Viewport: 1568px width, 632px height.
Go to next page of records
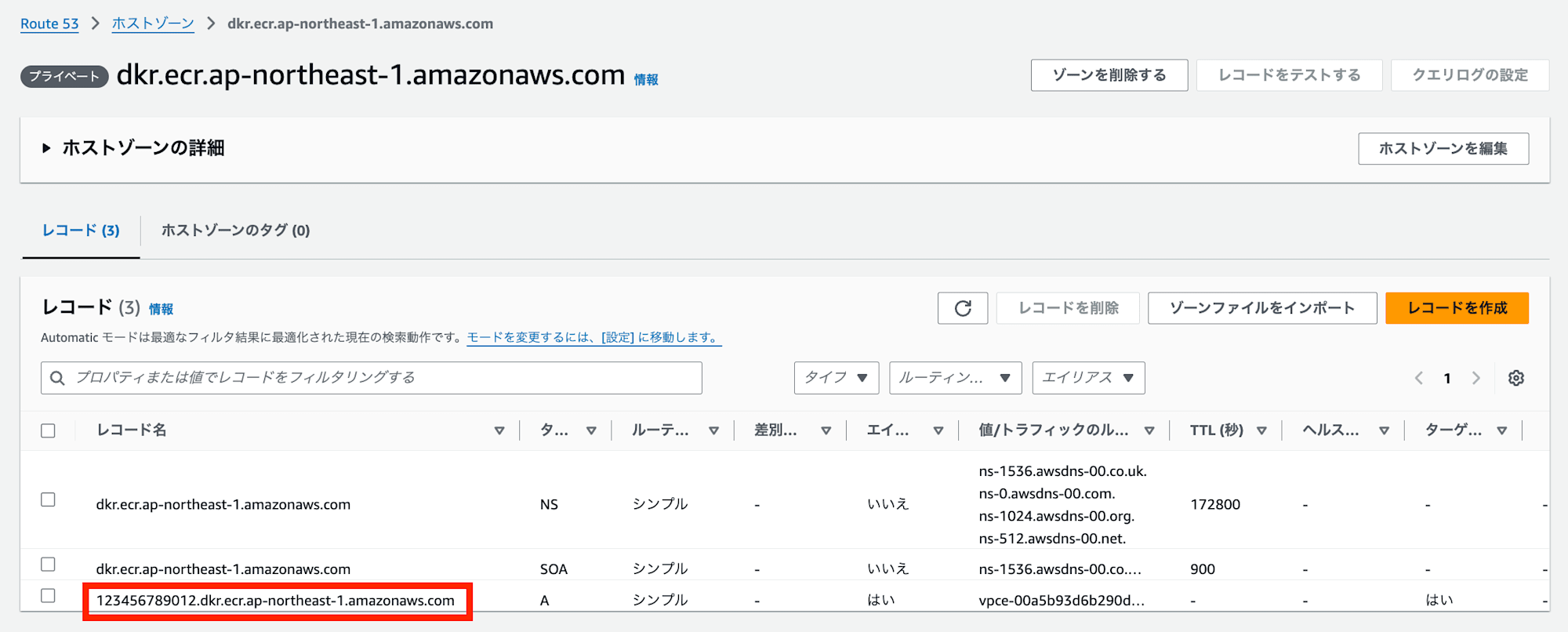pos(1476,378)
